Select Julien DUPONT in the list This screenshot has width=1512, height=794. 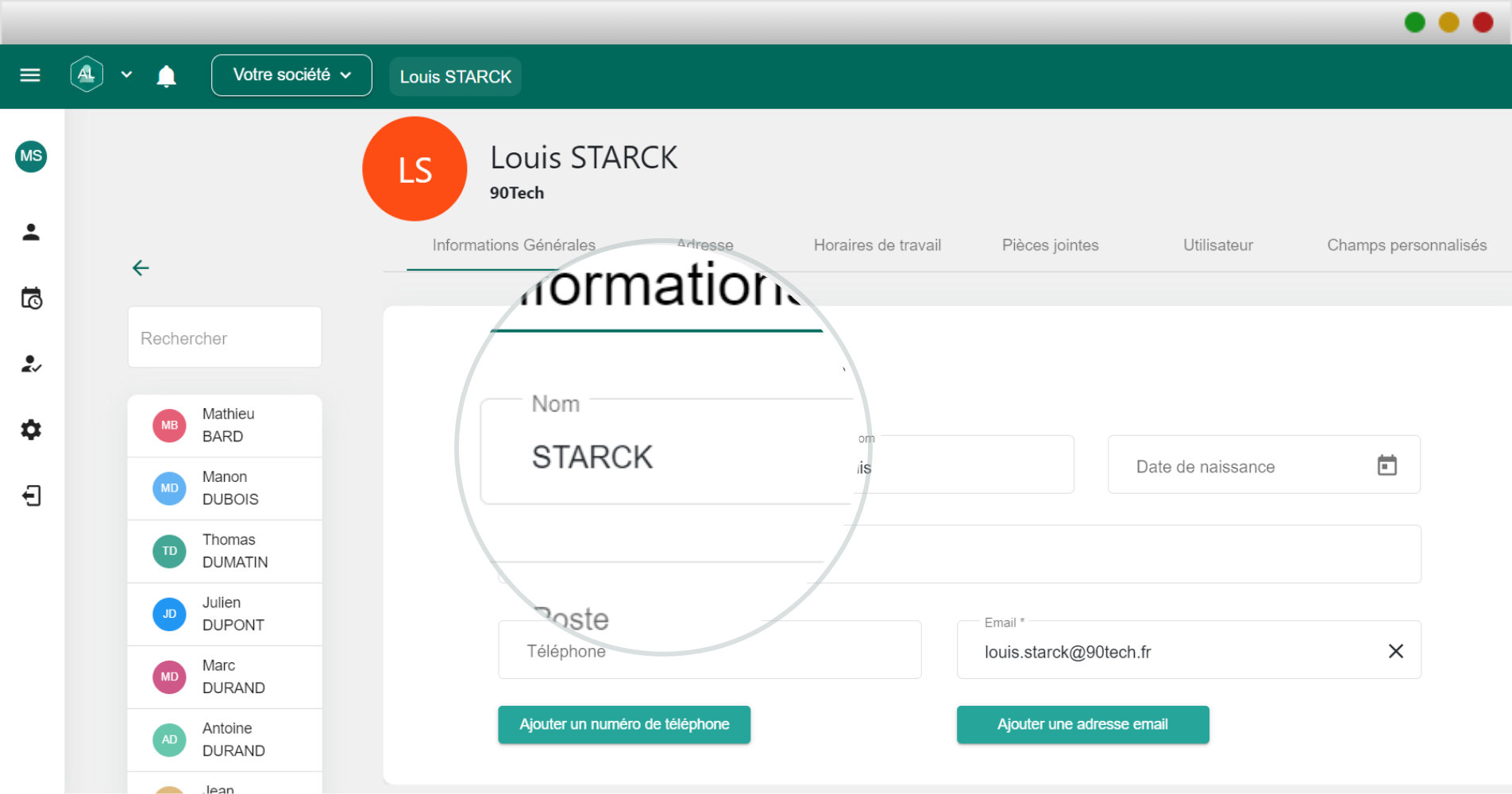[225, 614]
